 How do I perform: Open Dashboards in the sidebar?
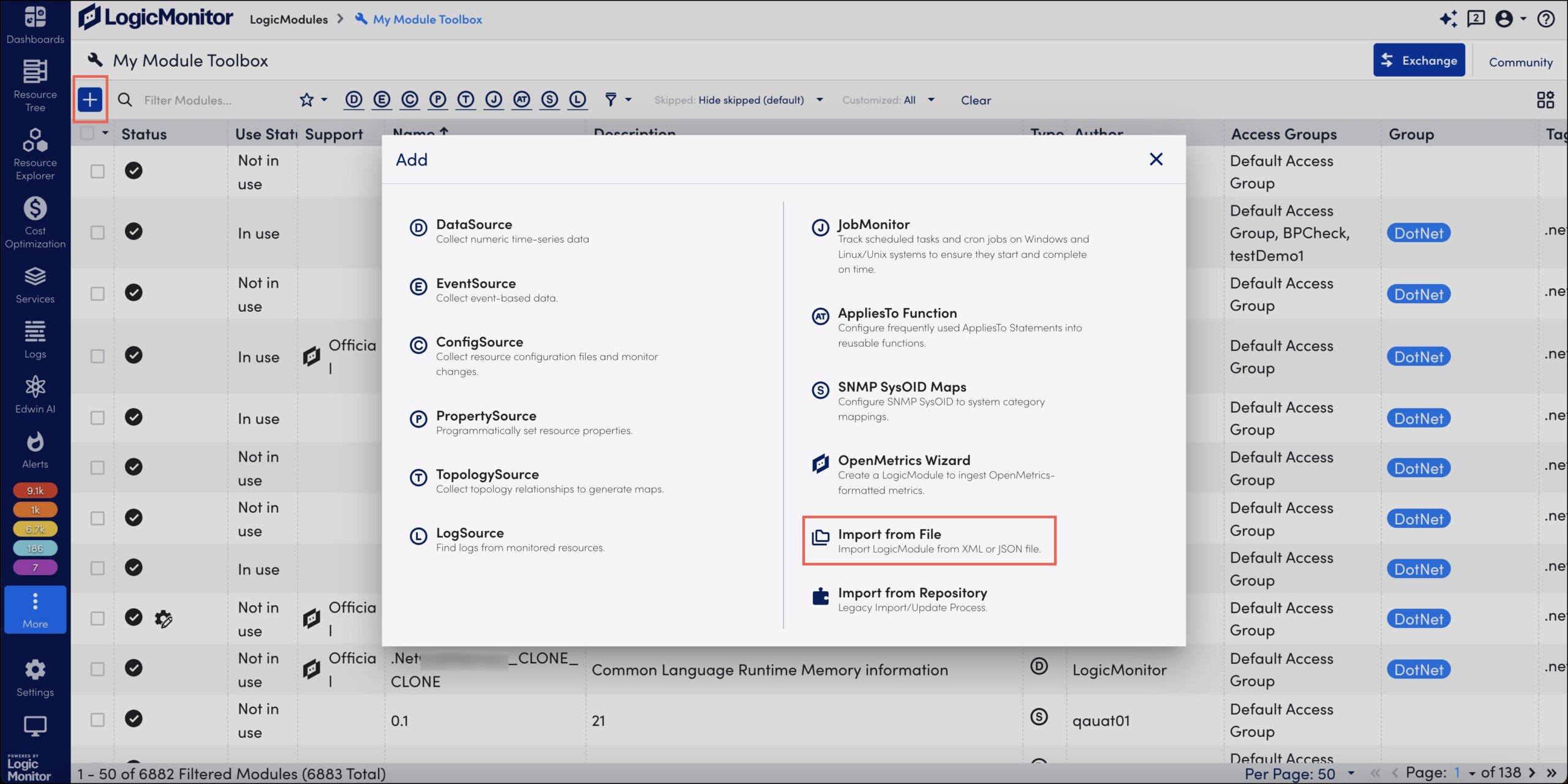coord(35,24)
